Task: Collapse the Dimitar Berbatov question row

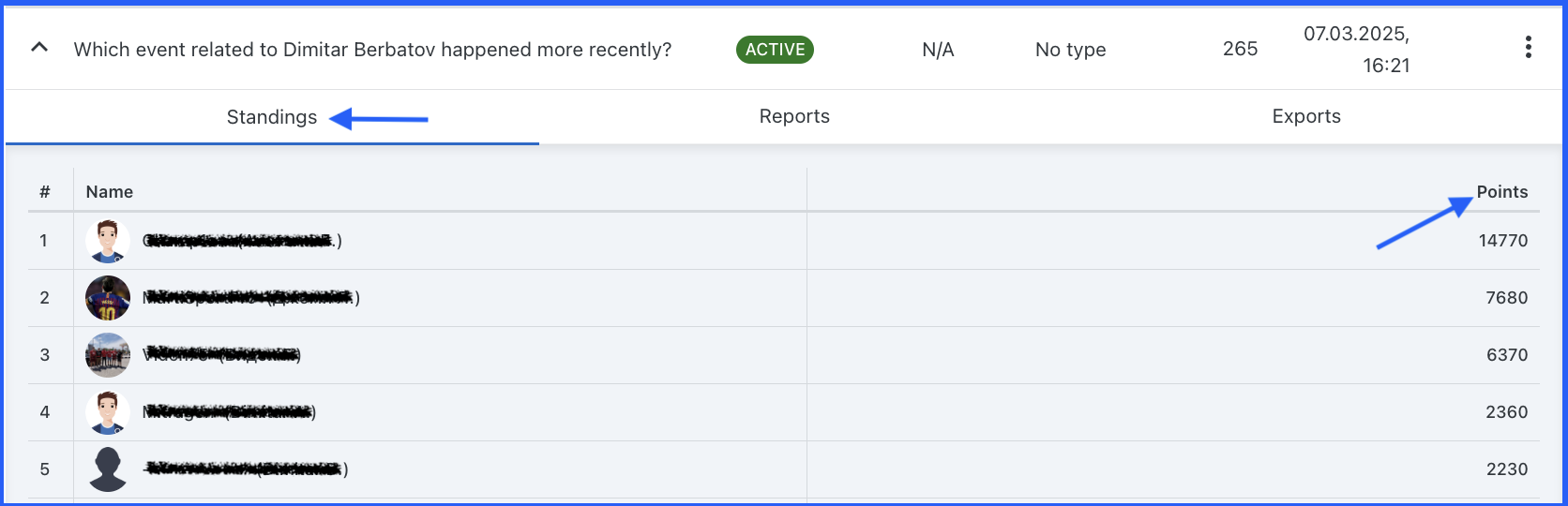Action: [39, 47]
